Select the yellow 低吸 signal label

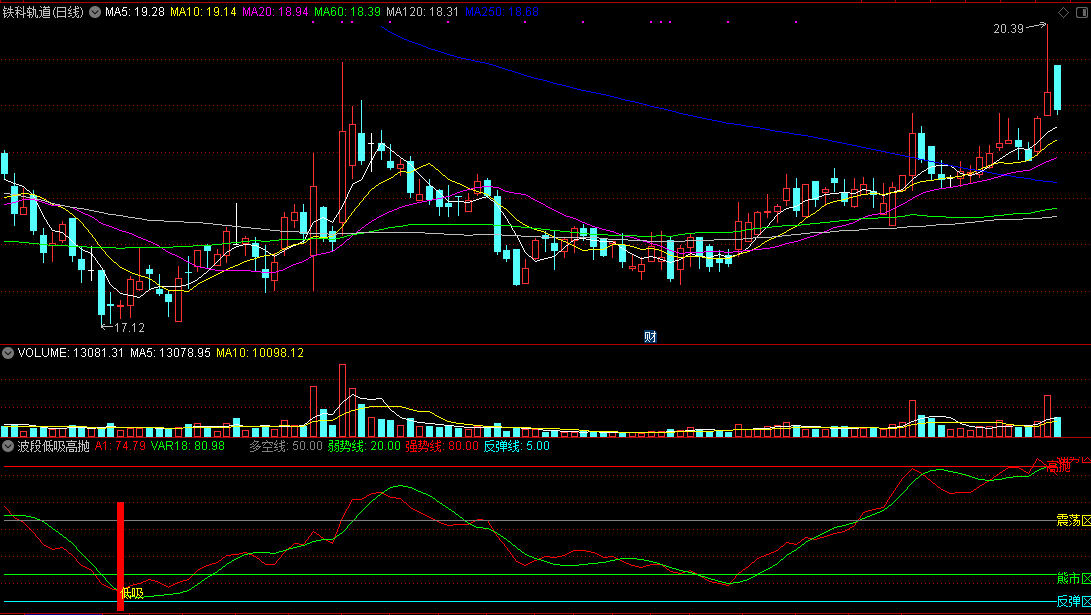tap(132, 593)
